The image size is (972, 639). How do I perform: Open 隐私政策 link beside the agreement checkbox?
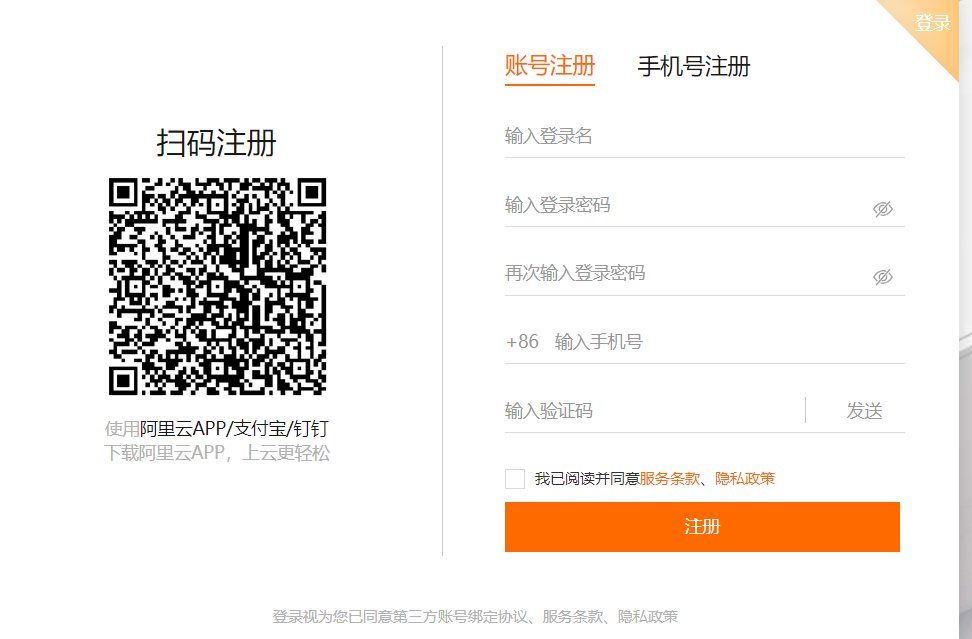point(745,478)
